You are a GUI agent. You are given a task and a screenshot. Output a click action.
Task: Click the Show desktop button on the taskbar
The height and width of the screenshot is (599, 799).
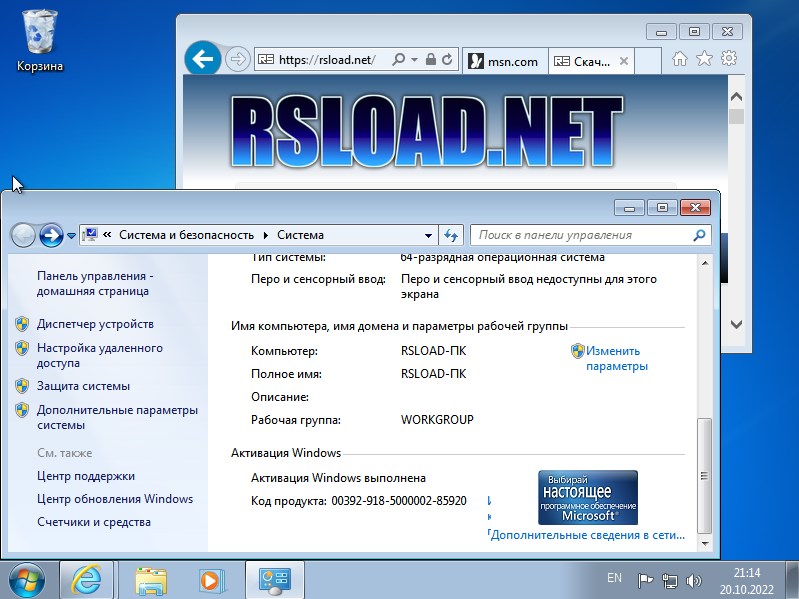point(792,580)
